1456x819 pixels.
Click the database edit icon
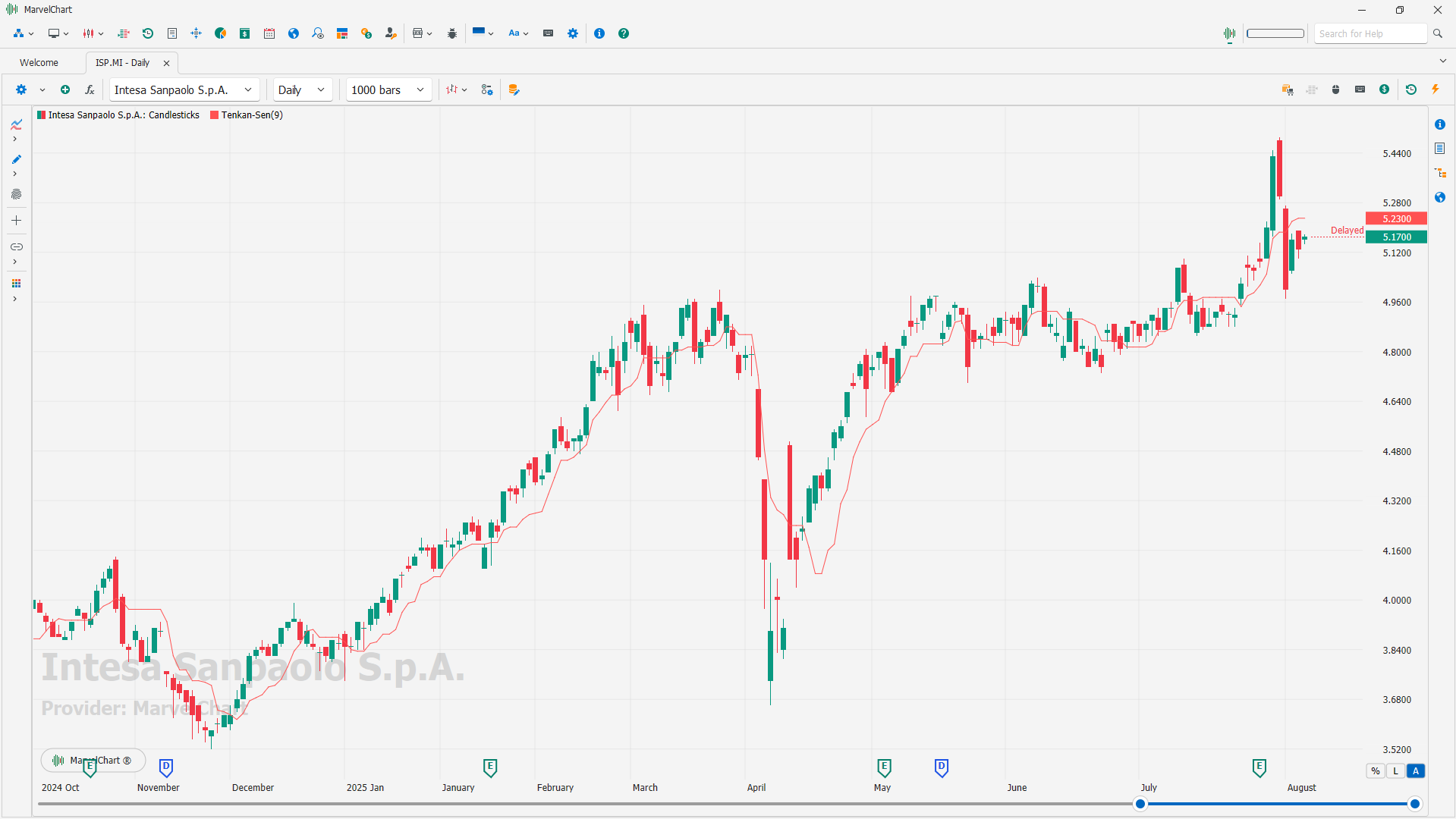(x=514, y=89)
